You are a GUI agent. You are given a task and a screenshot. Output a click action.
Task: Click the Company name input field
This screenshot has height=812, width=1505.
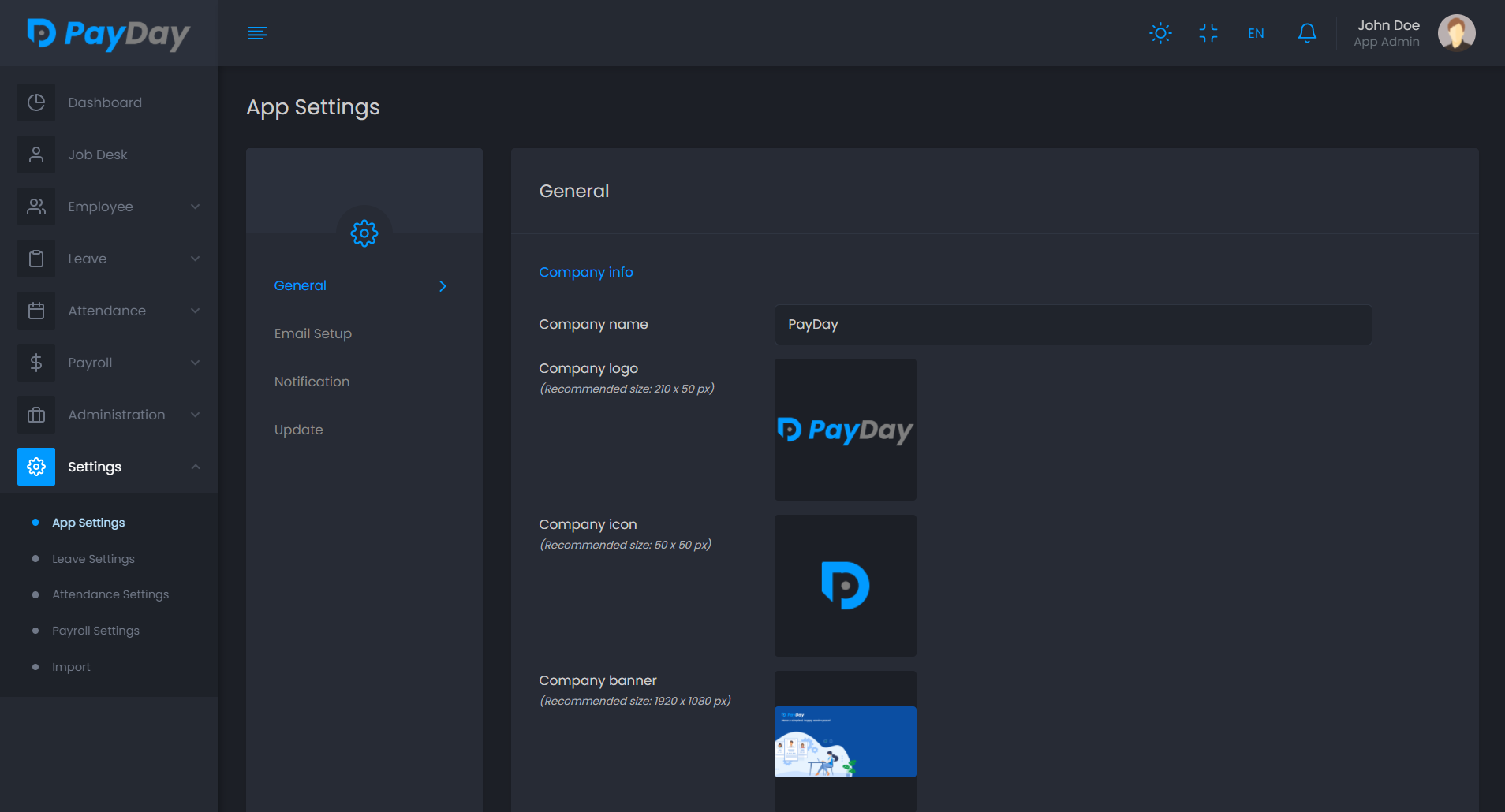click(x=1073, y=325)
